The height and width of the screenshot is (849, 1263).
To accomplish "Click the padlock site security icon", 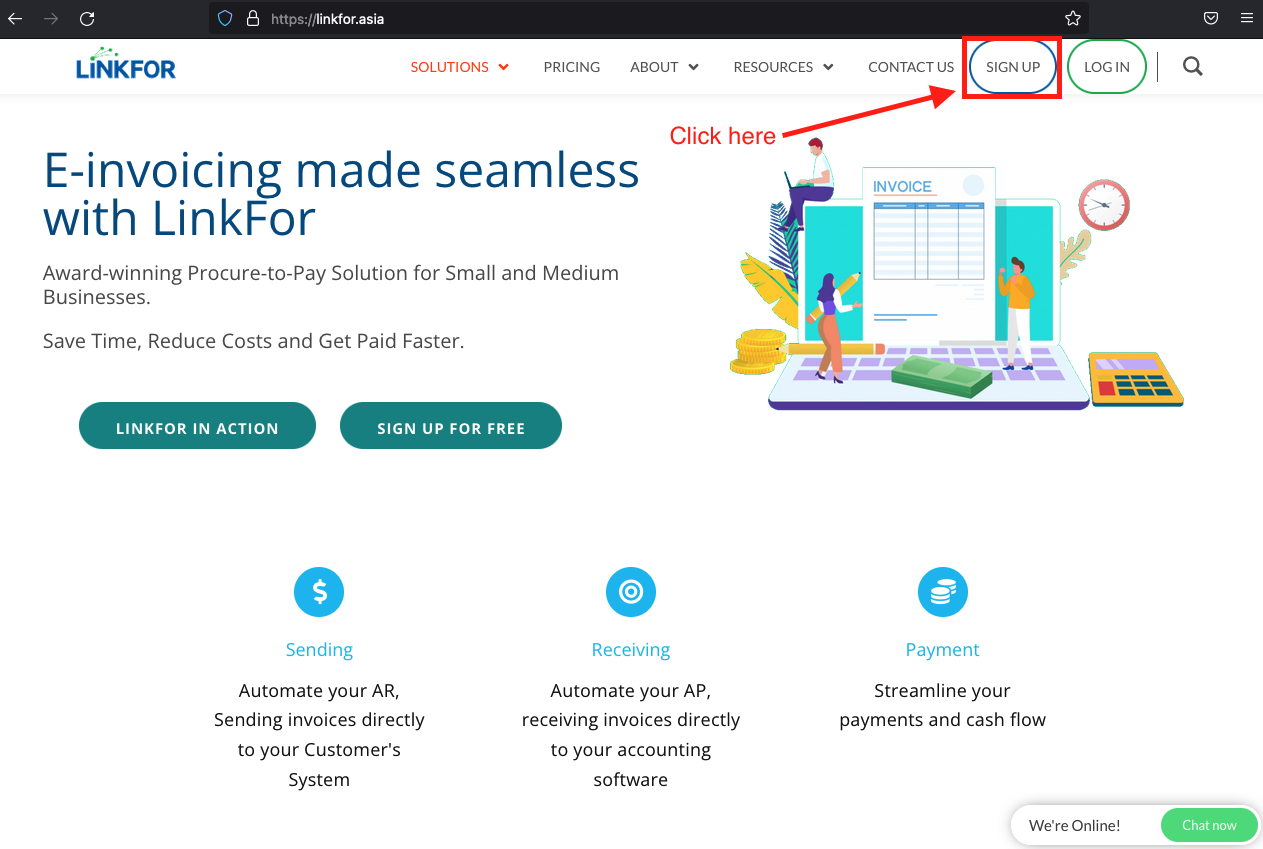I will (252, 18).
